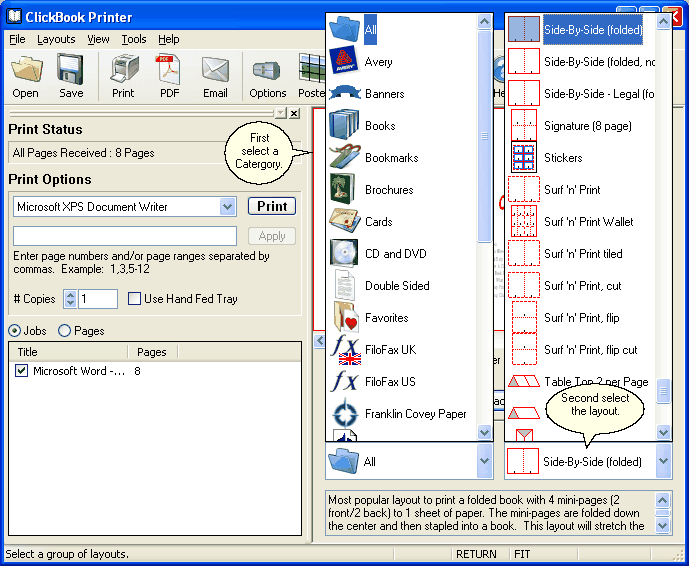Click the # Copies spinner arrows
Image resolution: width=689 pixels, height=566 pixels.
point(70,299)
